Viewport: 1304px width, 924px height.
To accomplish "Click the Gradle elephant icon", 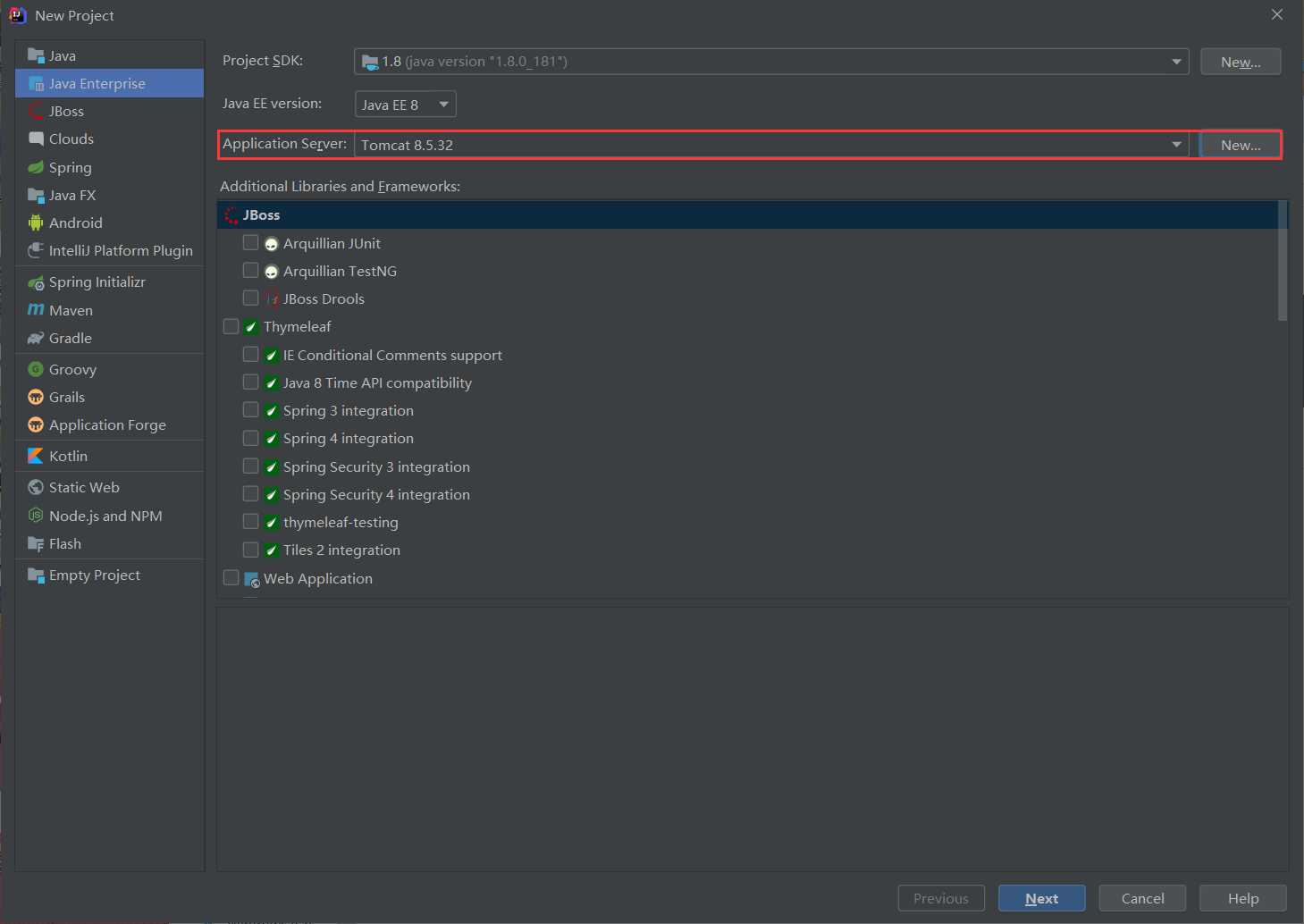I will (x=36, y=338).
